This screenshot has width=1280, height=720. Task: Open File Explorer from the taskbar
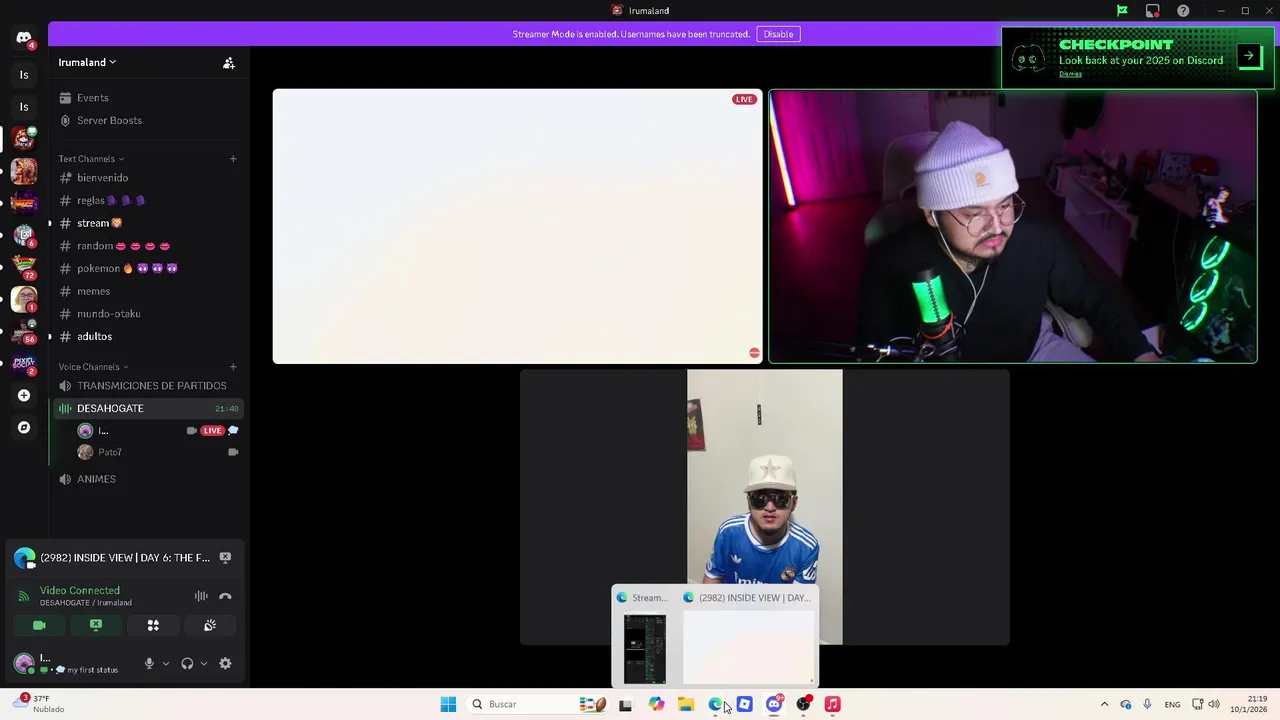pyautogui.click(x=686, y=704)
